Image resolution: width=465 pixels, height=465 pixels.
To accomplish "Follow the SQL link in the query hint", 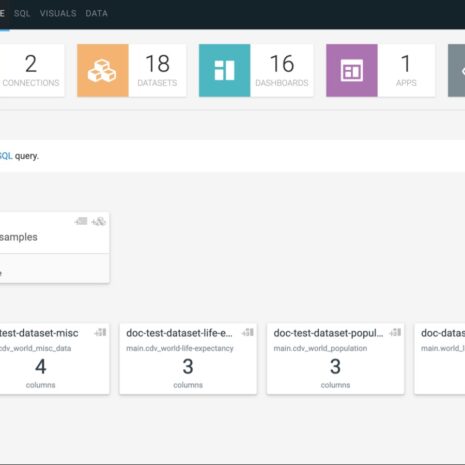I will (x=6, y=156).
